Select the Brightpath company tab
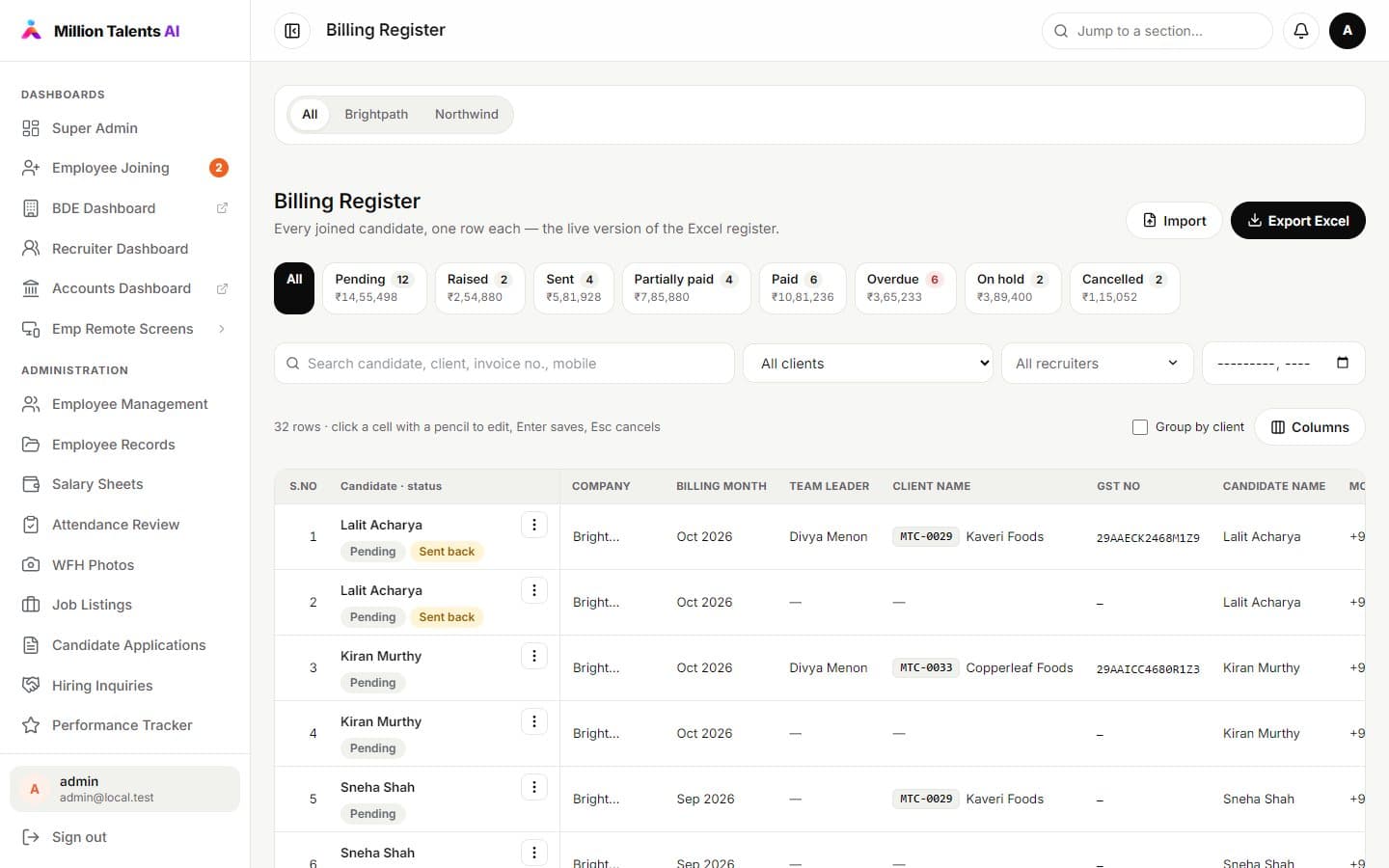The width and height of the screenshot is (1389, 868). (376, 114)
